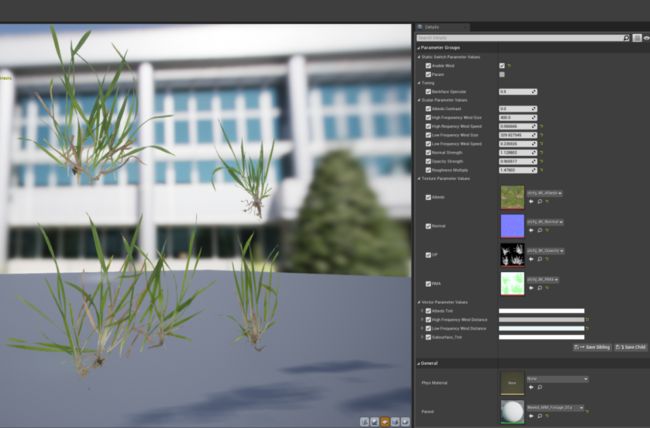Toggle Opacity Strength override checkbox
The image size is (650, 428).
point(428,161)
